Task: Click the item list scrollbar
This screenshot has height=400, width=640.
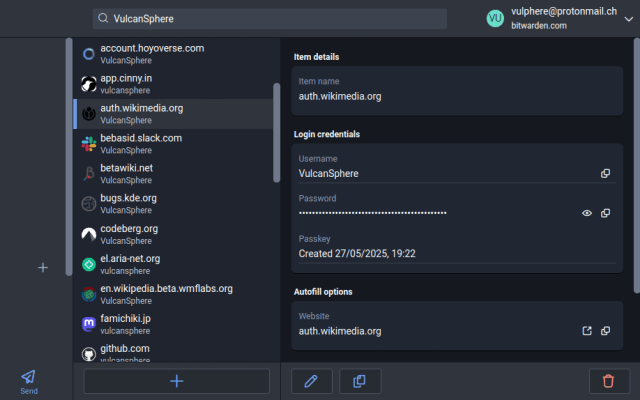Action: [276, 133]
